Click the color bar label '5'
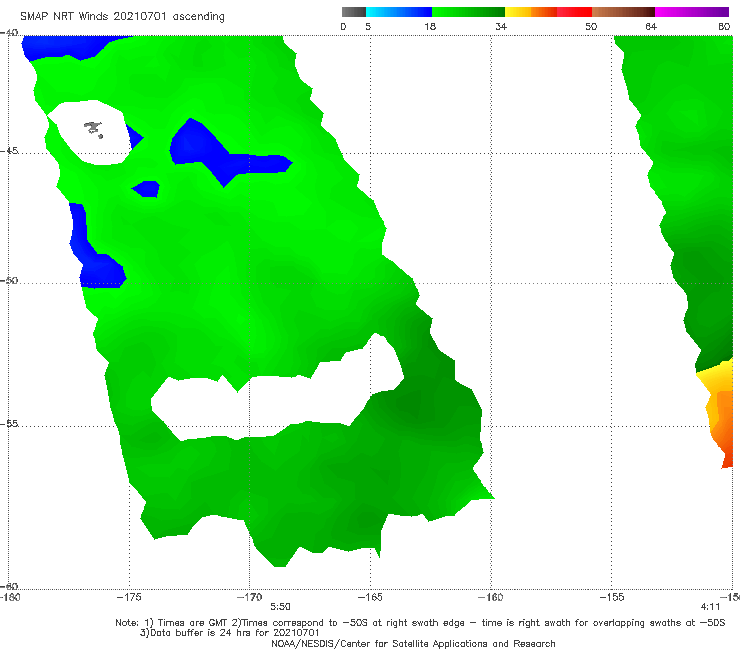This screenshot has width=740, height=650. click(368, 27)
